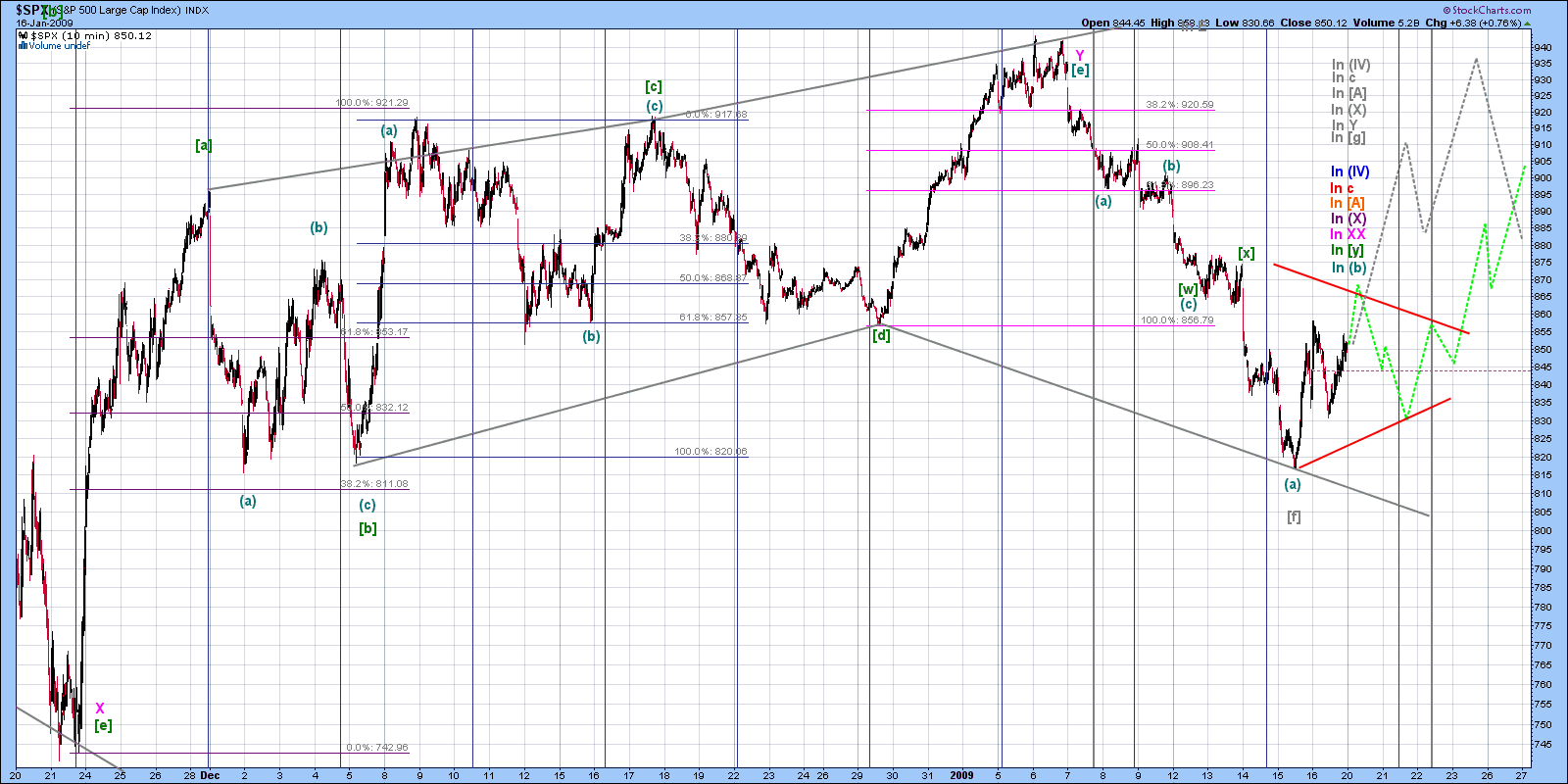Click the magenta In XX legend entry
1568x784 pixels.
tap(1347, 234)
